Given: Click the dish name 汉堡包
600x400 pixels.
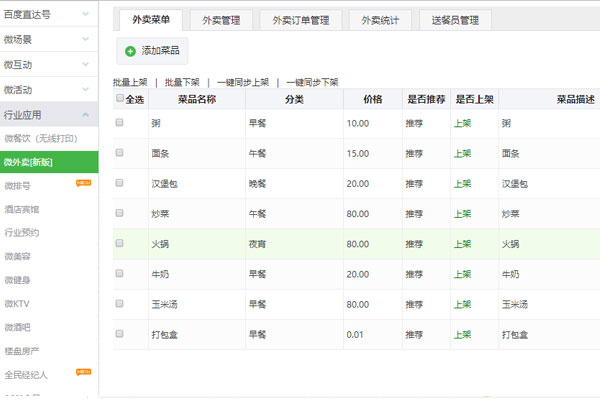Looking at the screenshot, I should (165, 184).
